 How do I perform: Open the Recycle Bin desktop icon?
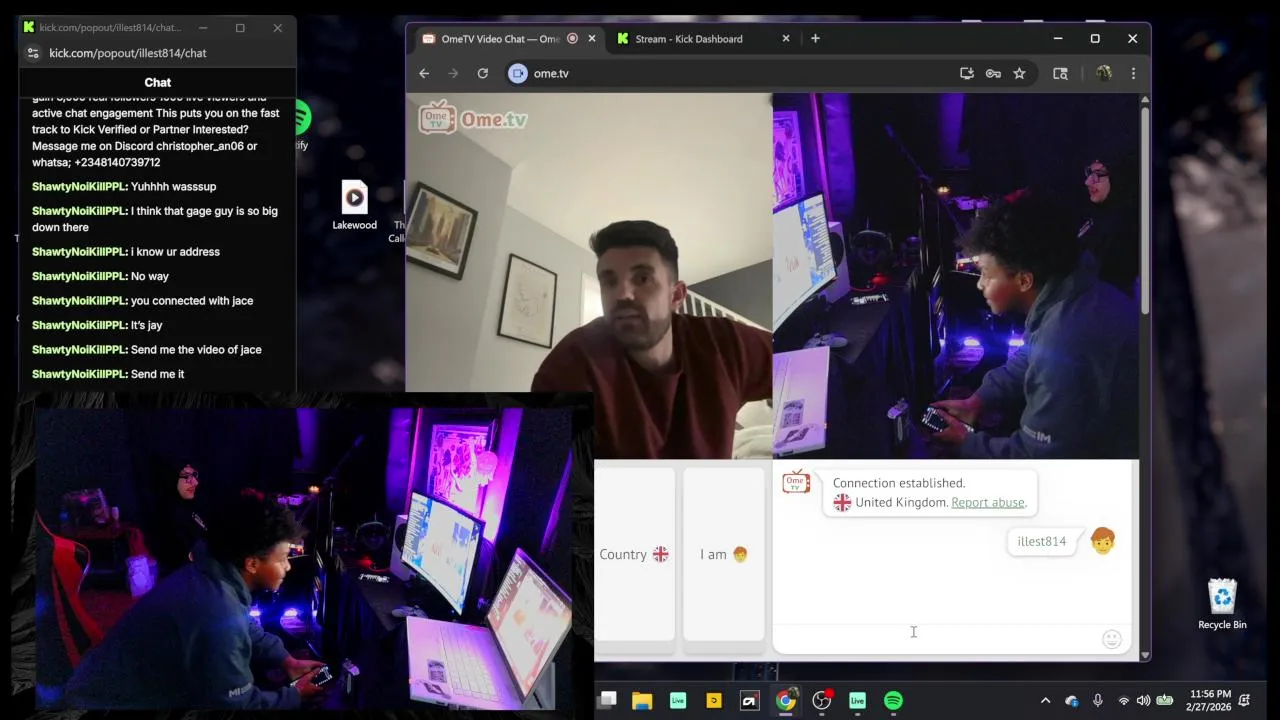pos(1222,604)
